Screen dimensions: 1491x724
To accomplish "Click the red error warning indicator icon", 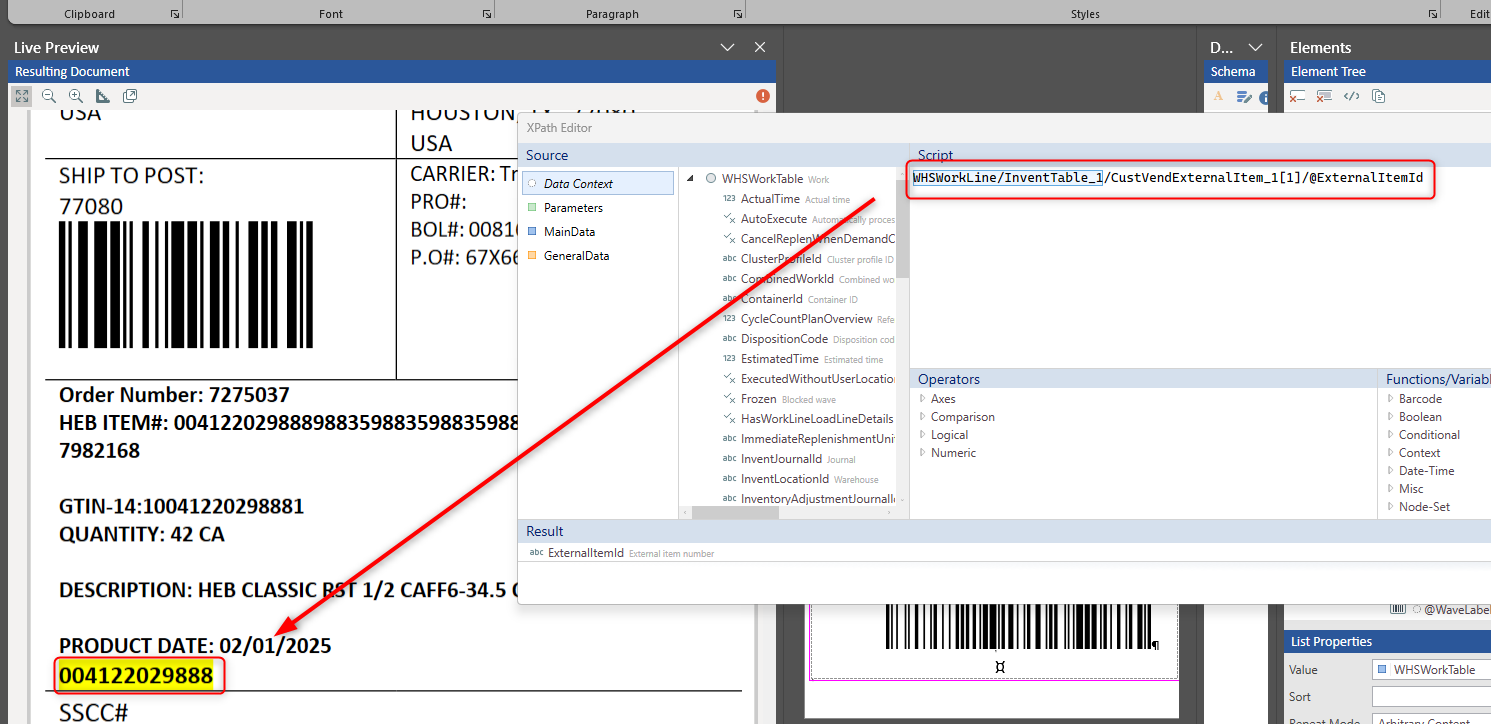I will pyautogui.click(x=763, y=96).
